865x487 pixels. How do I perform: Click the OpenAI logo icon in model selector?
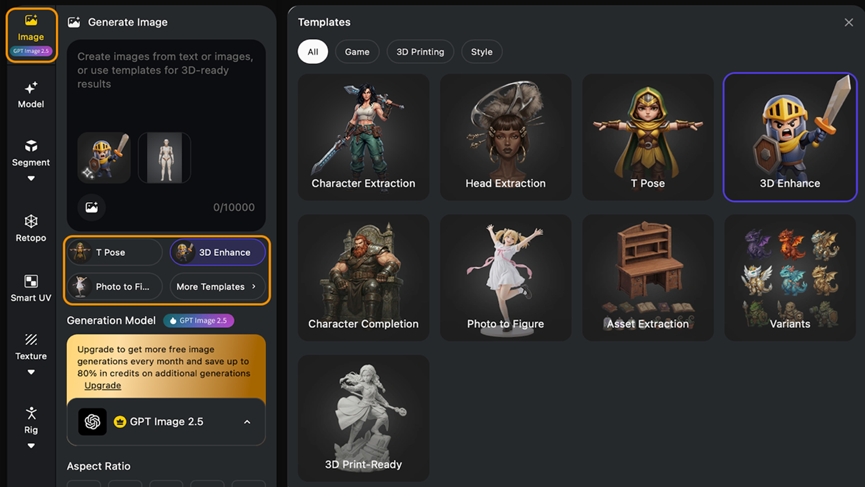pos(92,422)
